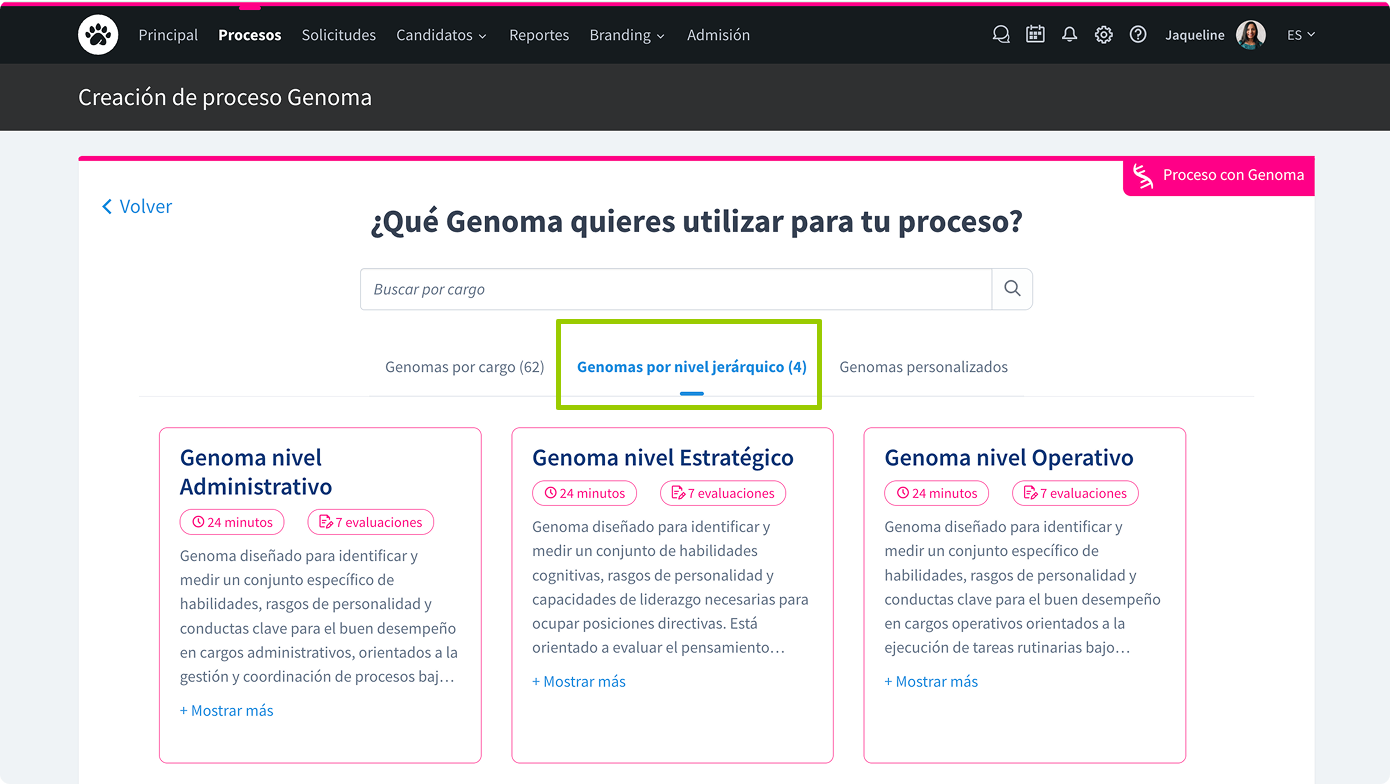Open the Genomas personalizados tab
Image resolution: width=1390 pixels, height=784 pixels.
923,366
